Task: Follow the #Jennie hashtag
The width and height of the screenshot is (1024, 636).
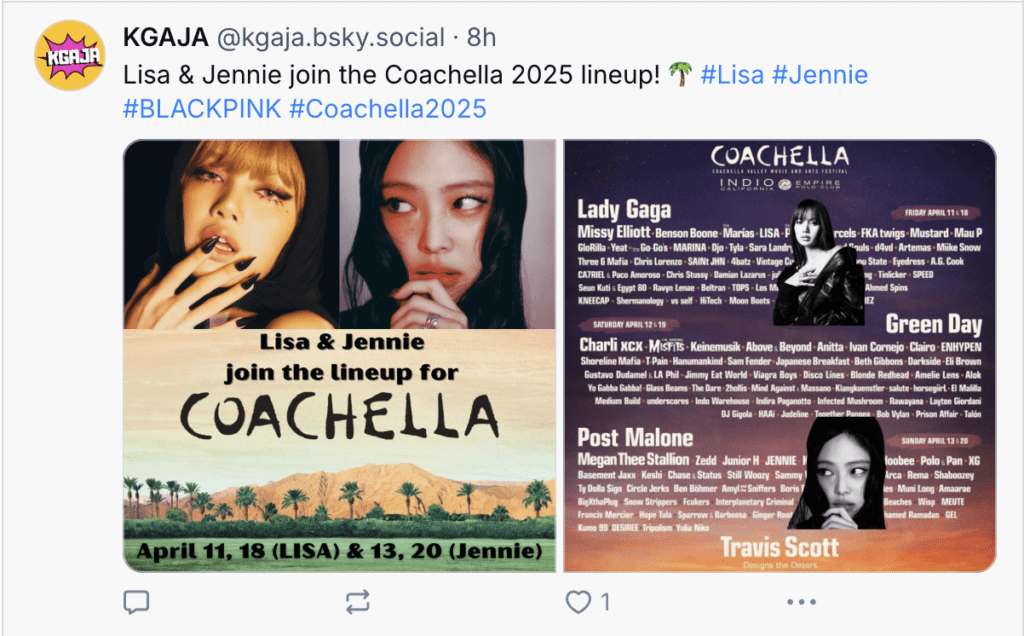Action: pos(820,74)
